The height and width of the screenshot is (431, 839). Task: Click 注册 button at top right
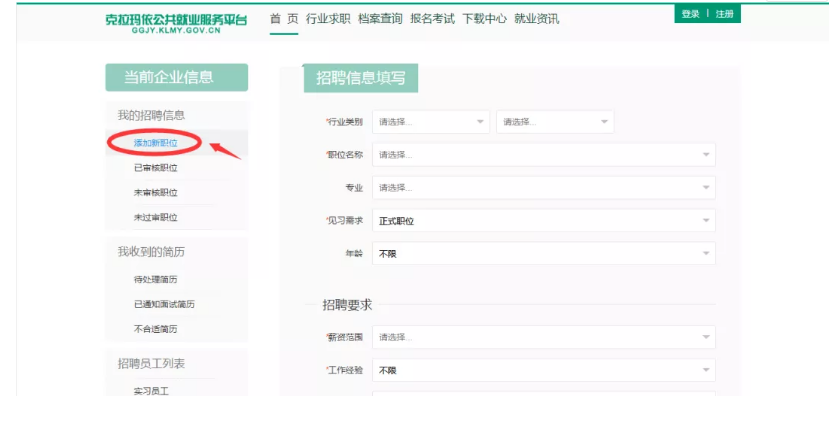pyautogui.click(x=724, y=14)
